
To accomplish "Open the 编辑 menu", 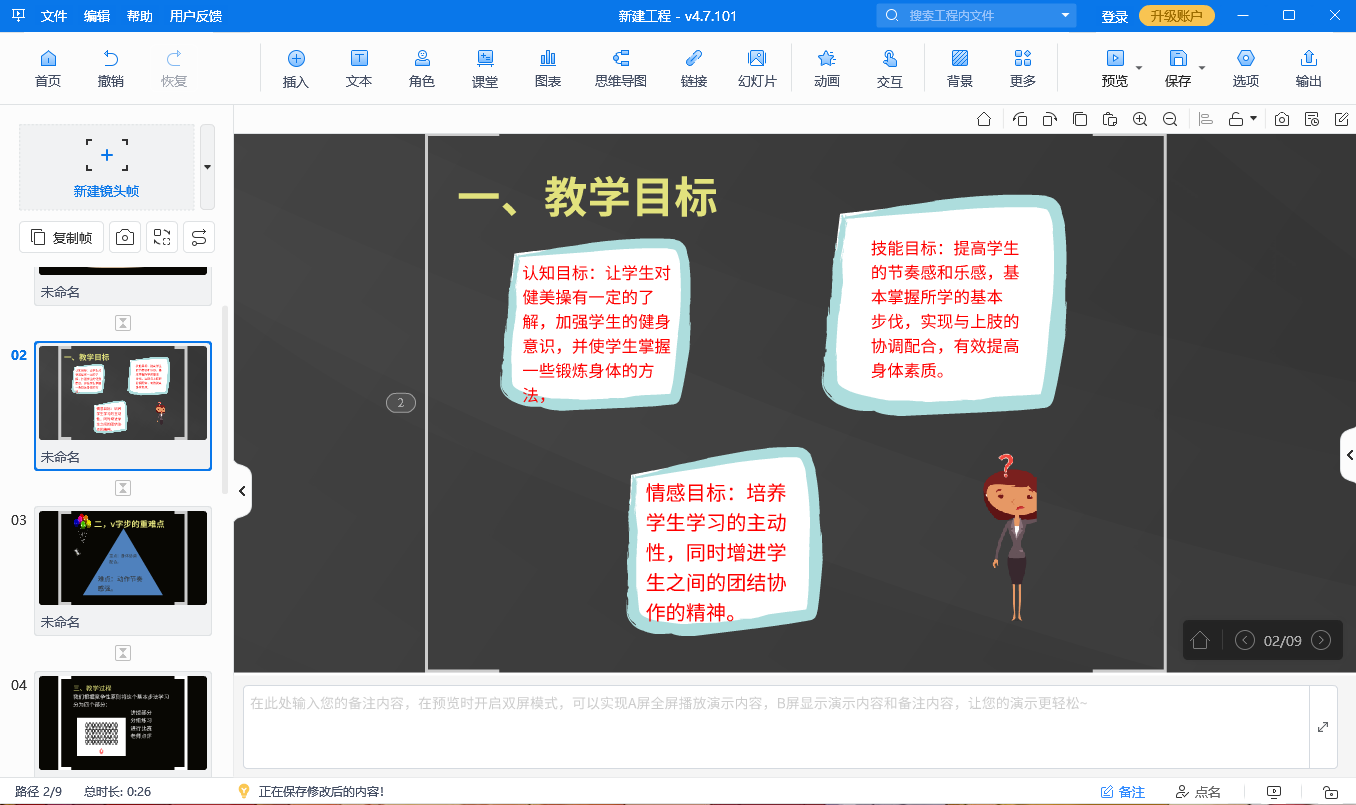I will [97, 16].
